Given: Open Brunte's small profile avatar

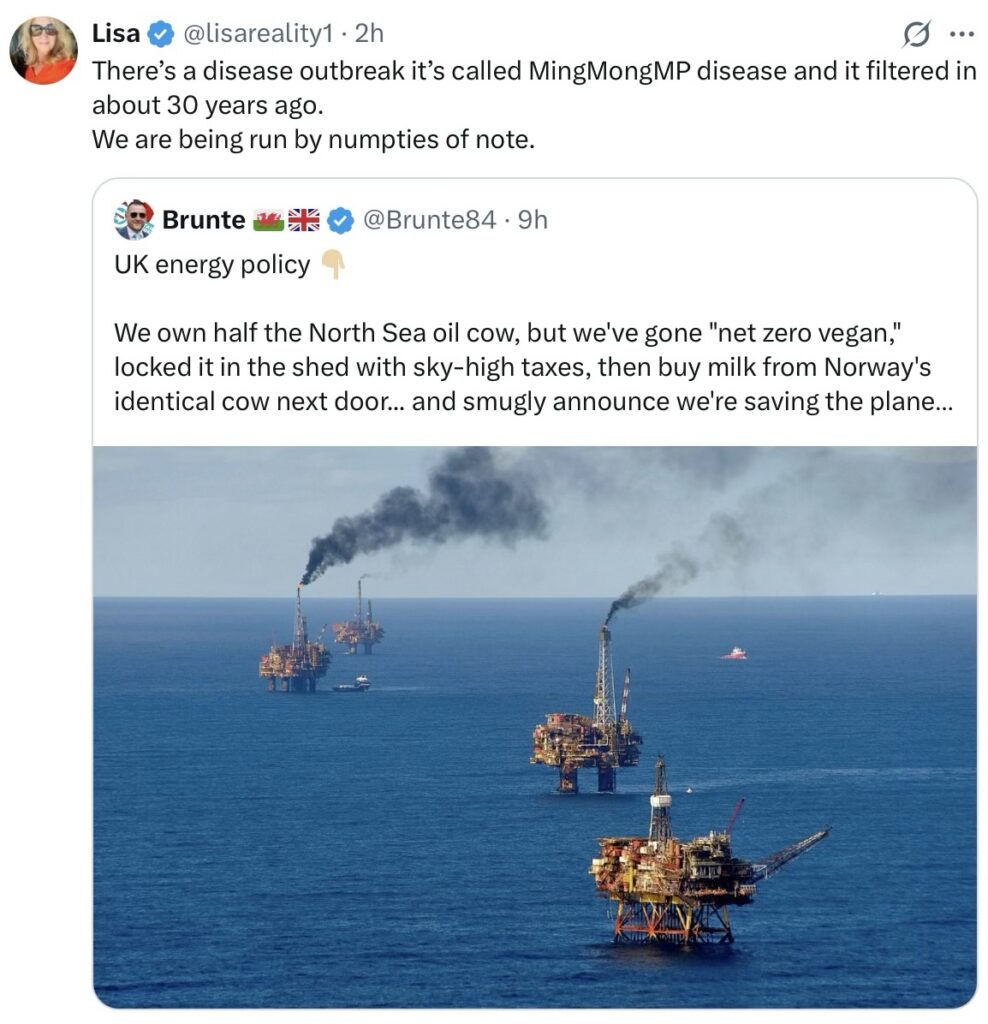Looking at the screenshot, I should 134,220.
